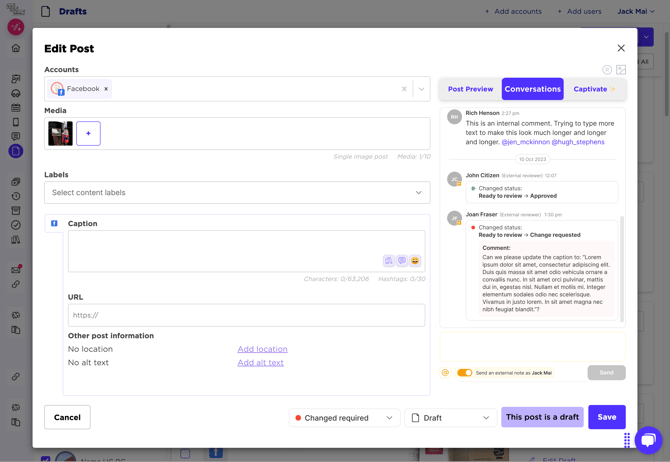
Task: Click into the URL input field
Action: [246, 315]
